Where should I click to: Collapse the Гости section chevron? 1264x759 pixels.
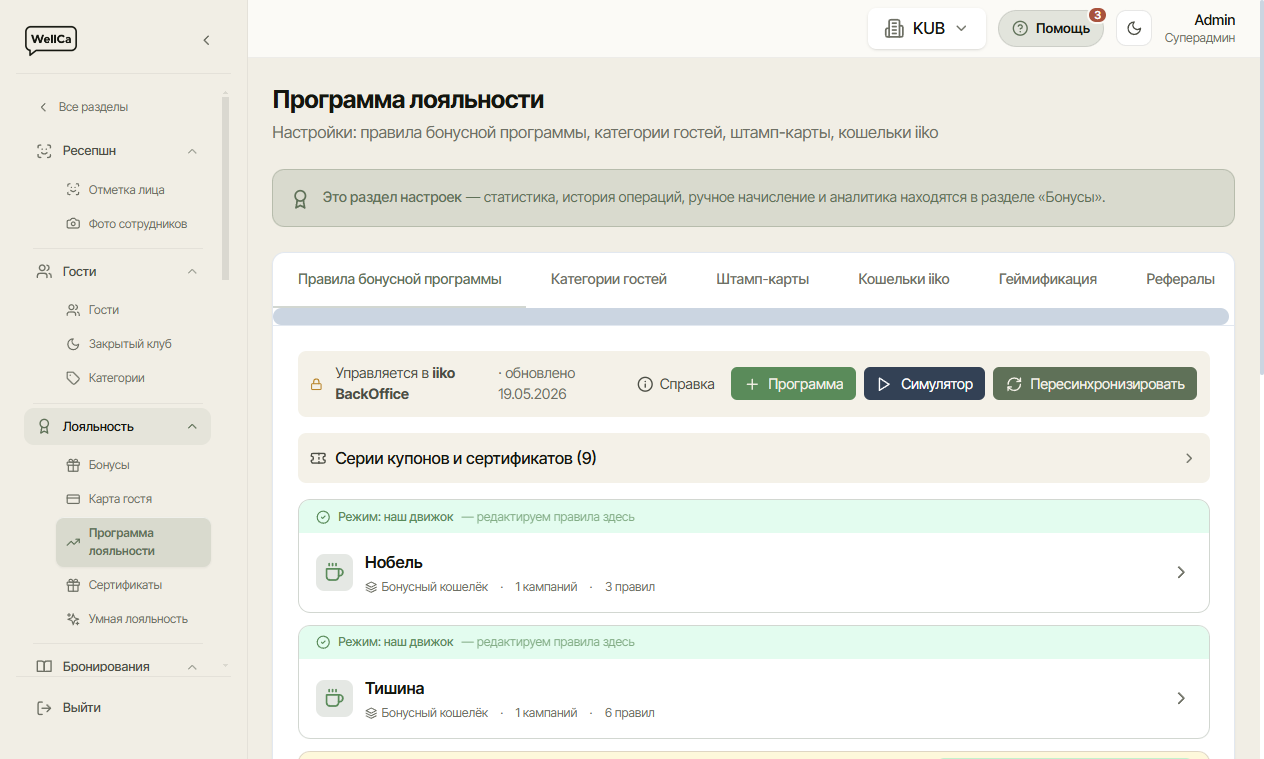pyautogui.click(x=192, y=271)
